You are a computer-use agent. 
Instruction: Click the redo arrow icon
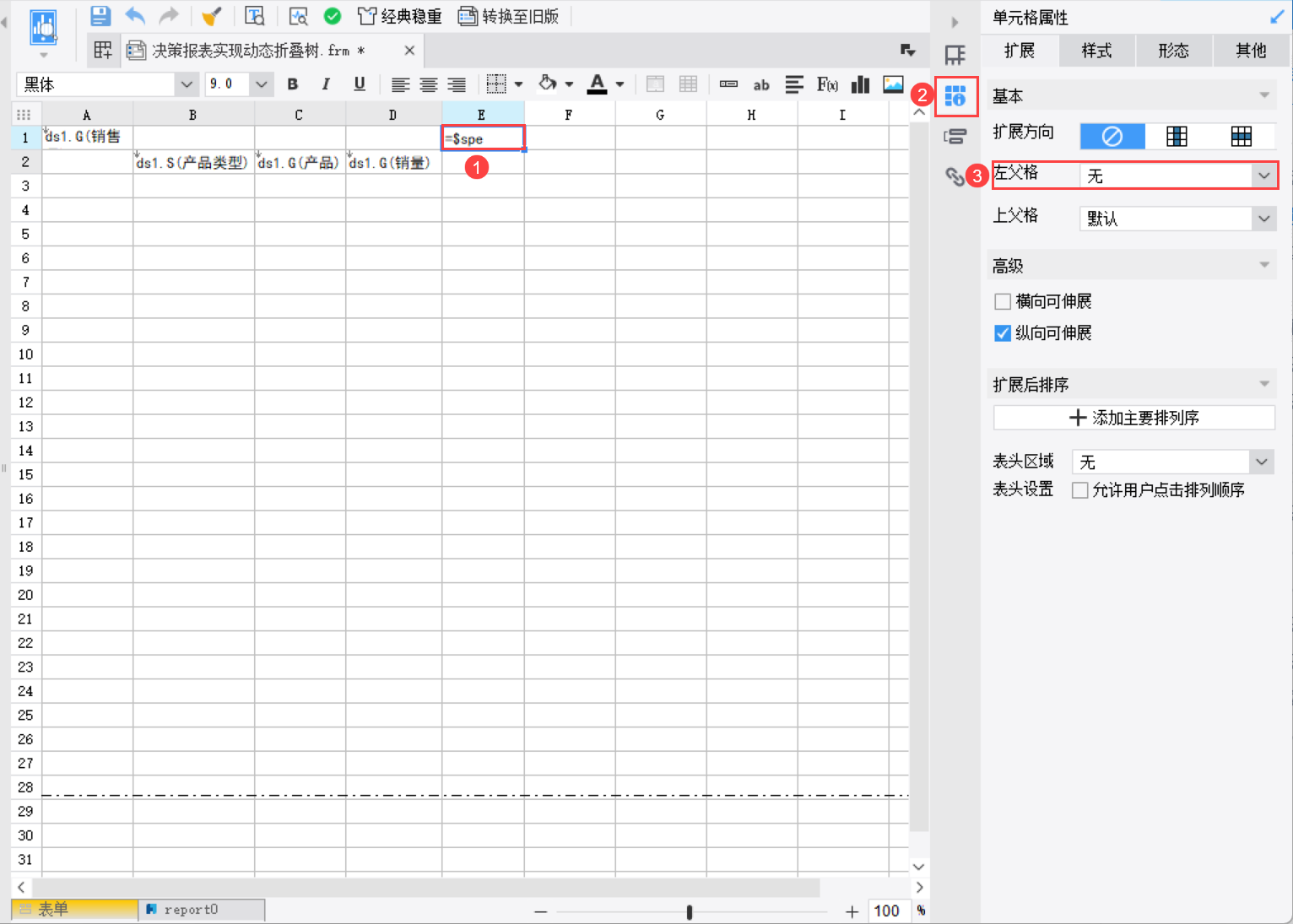(170, 16)
